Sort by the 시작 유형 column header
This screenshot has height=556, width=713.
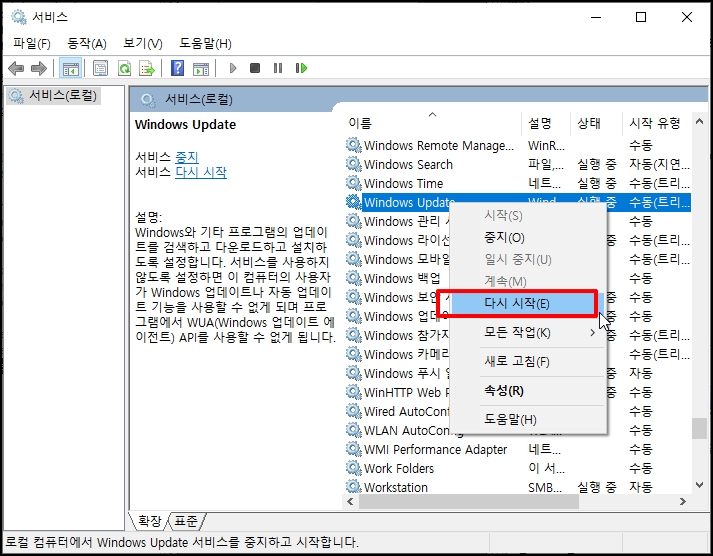pos(657,123)
